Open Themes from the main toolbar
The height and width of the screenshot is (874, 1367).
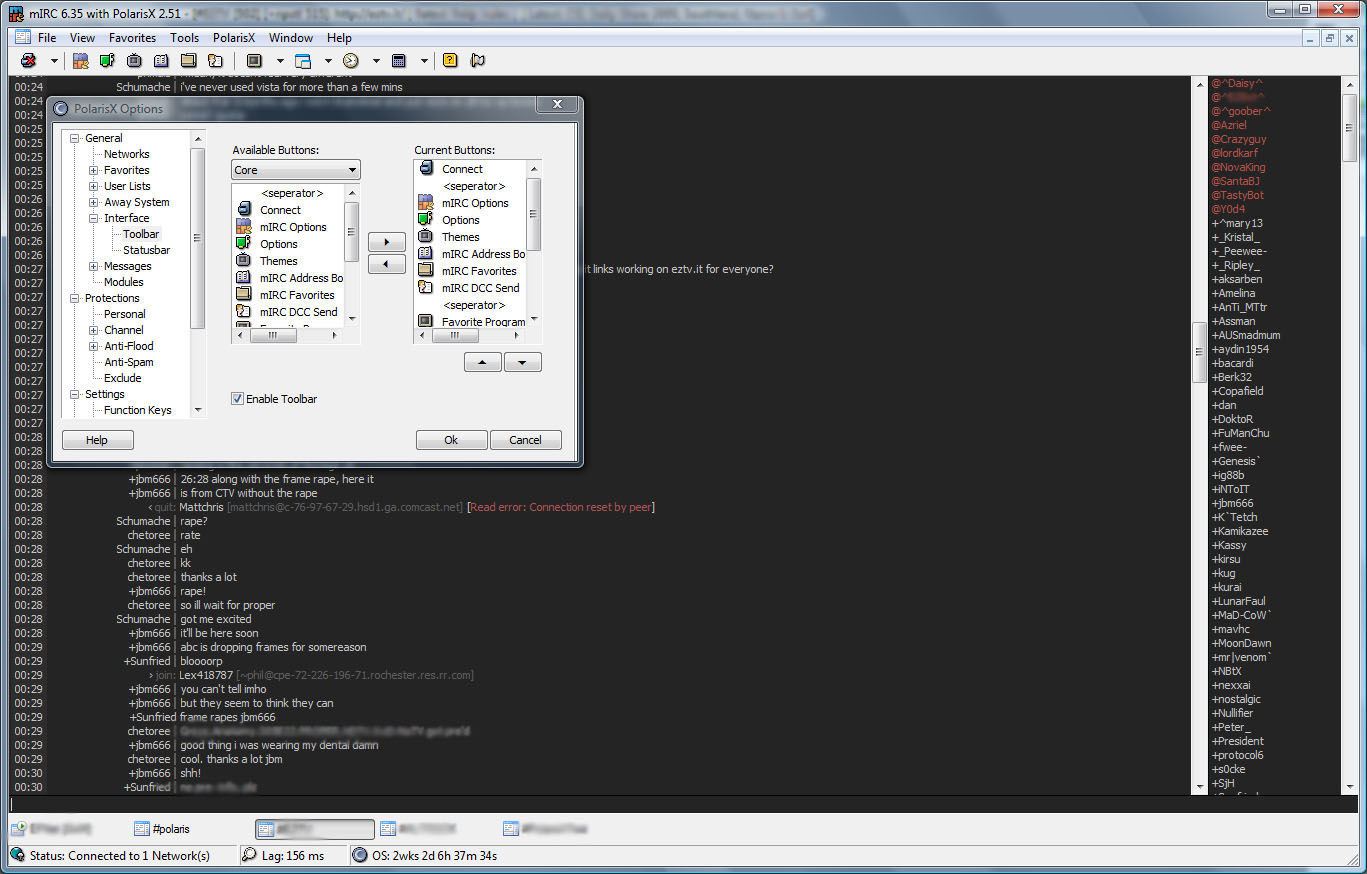click(x=134, y=61)
